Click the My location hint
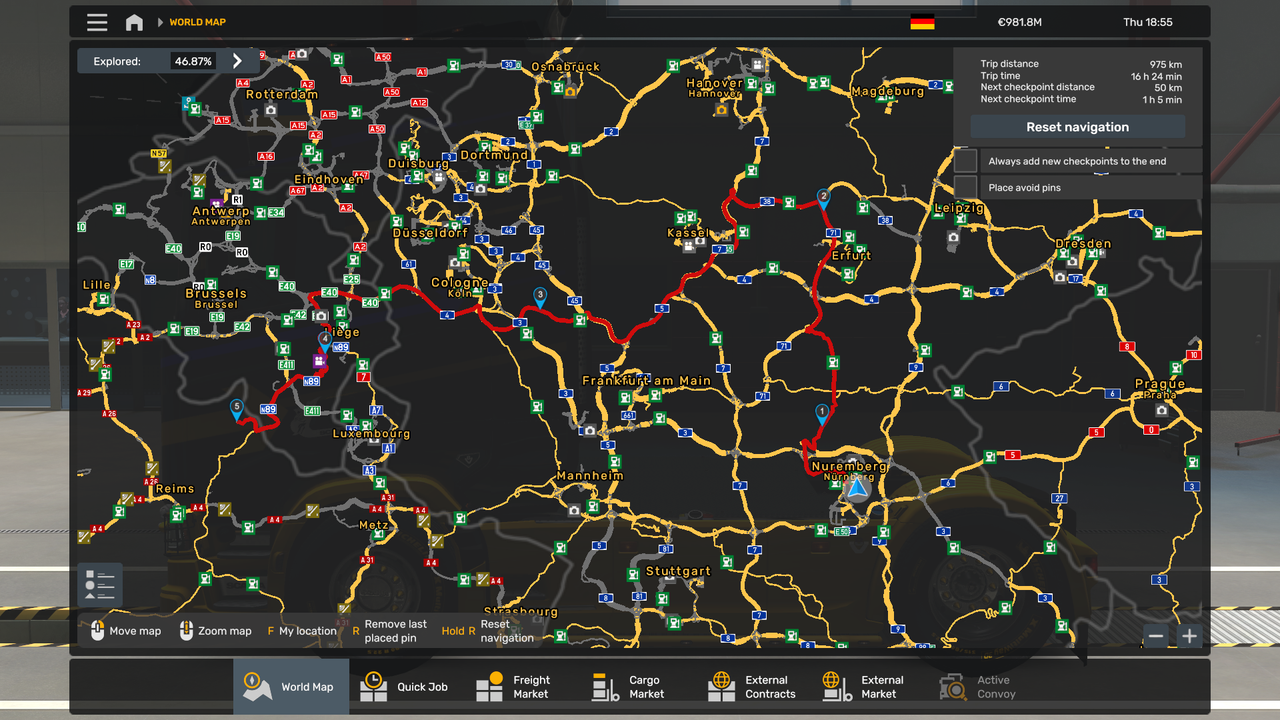 point(302,631)
